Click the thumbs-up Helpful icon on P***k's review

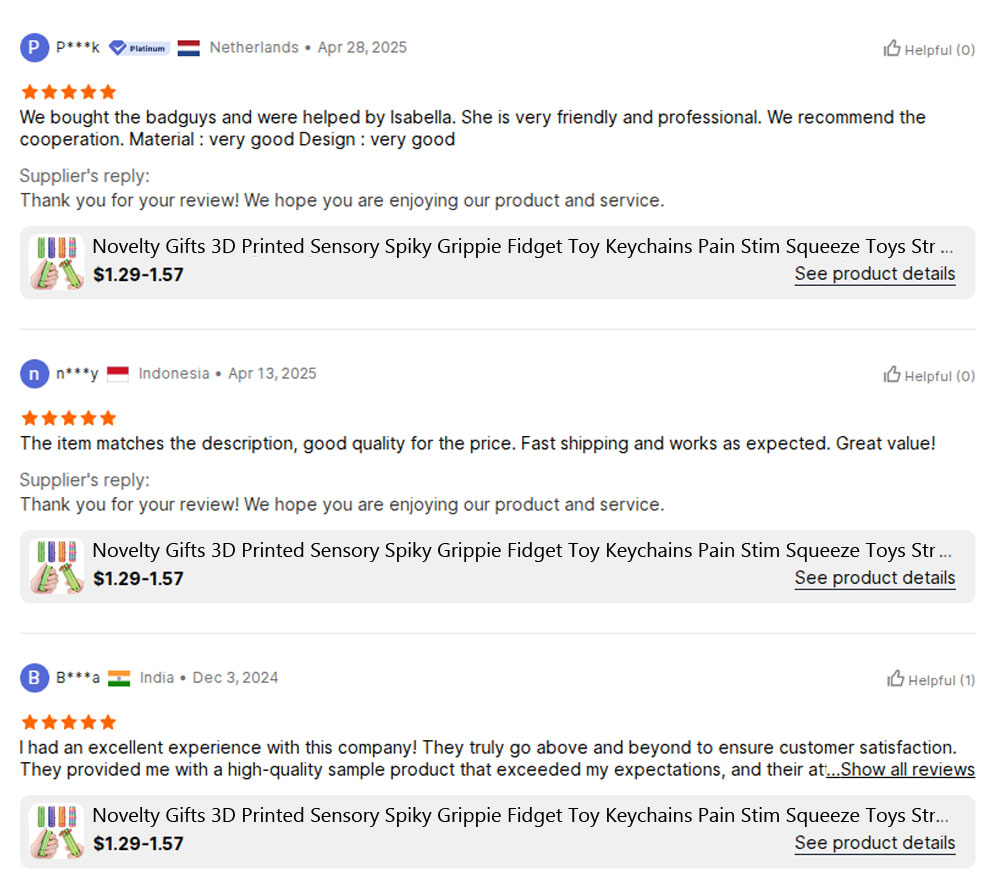[892, 48]
